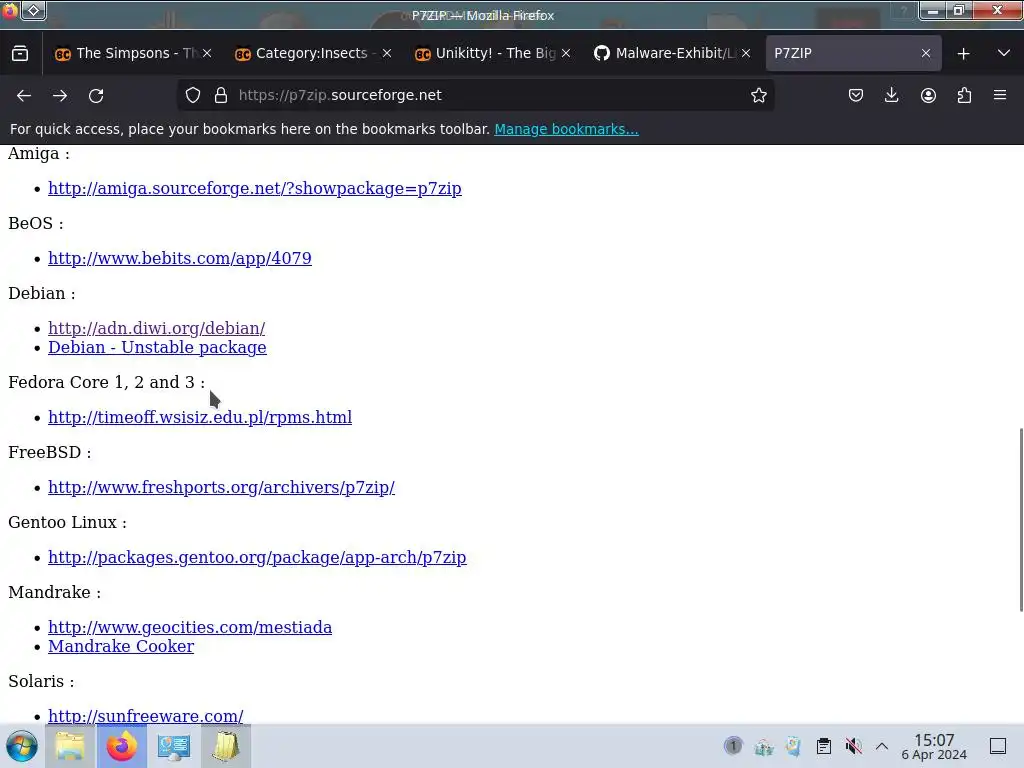
Task: Open the Firefox account menu
Action: pos(928,95)
